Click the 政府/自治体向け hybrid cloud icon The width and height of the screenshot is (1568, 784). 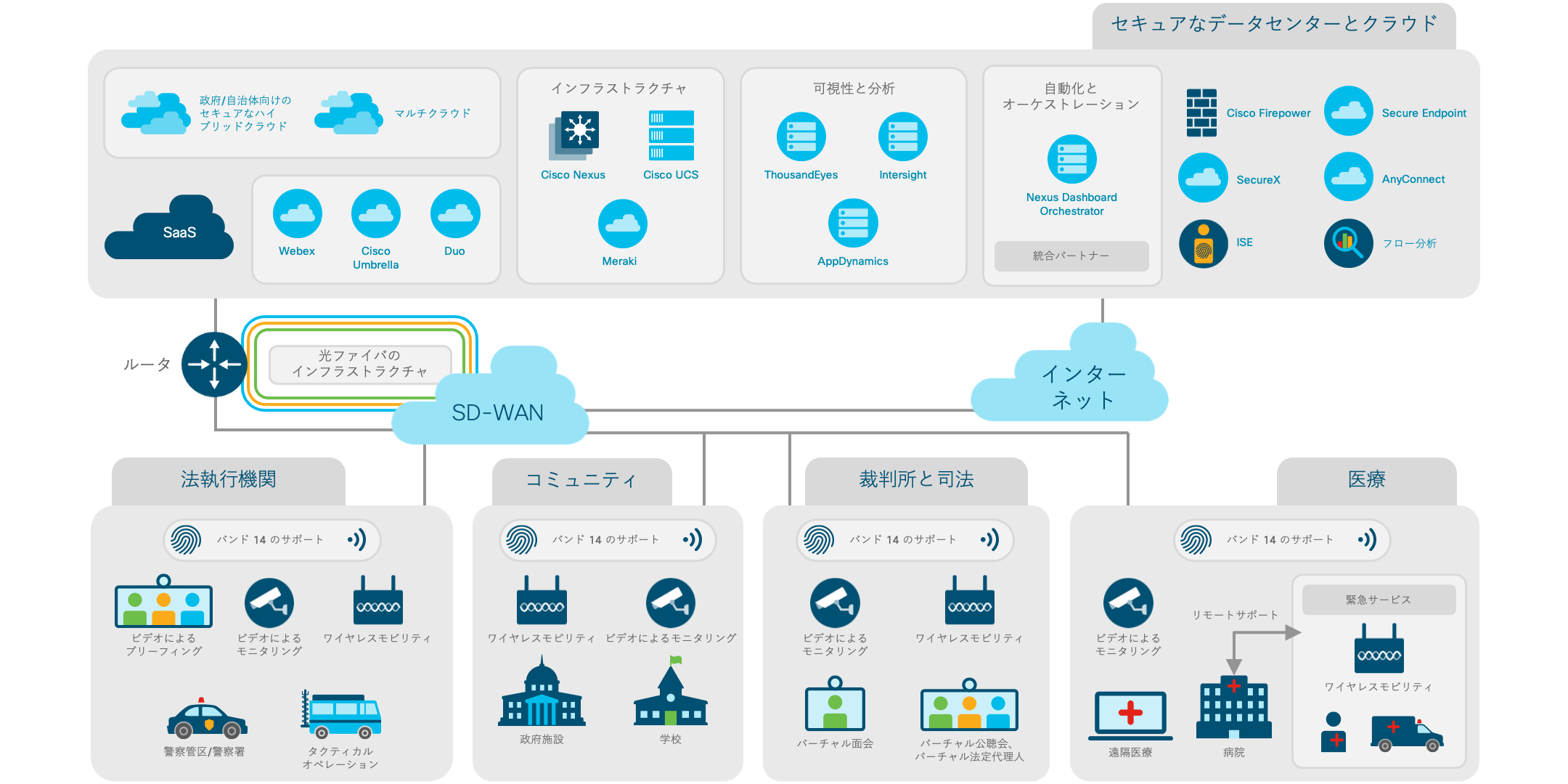click(155, 113)
